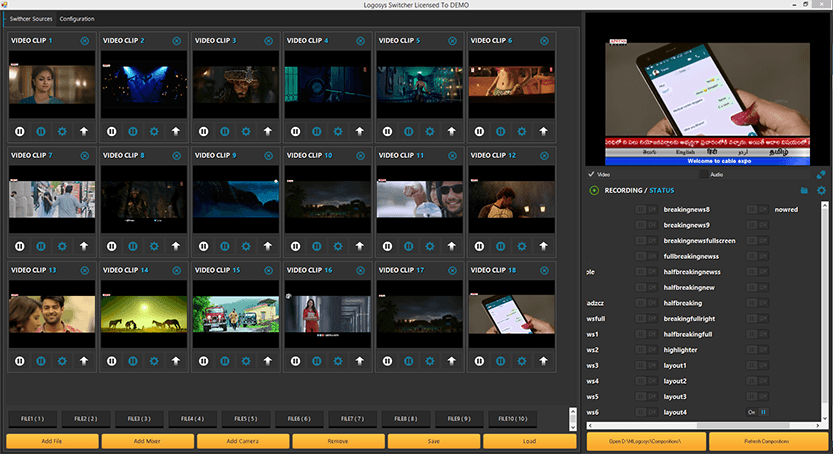This screenshot has height=454, width=833.
Task: Click the detach preview icon beside Audio
Action: (821, 174)
